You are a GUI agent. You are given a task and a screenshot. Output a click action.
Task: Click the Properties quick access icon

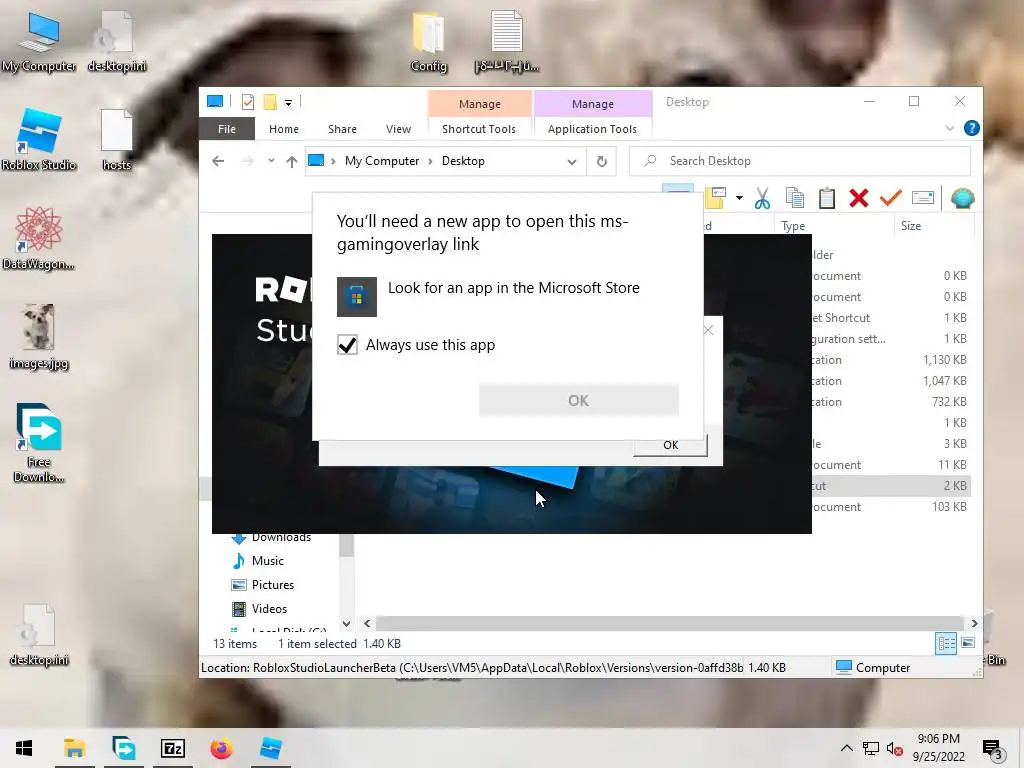248,102
